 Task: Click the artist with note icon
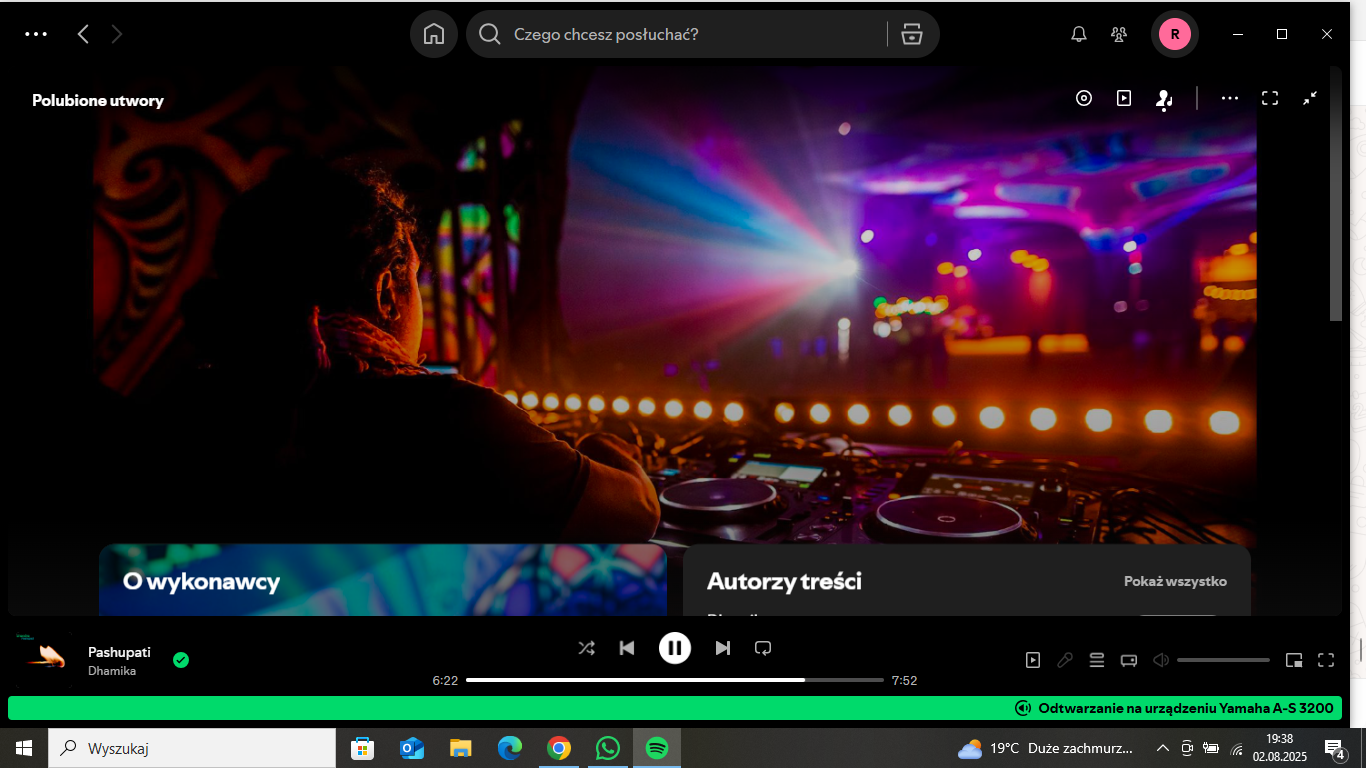click(1164, 99)
